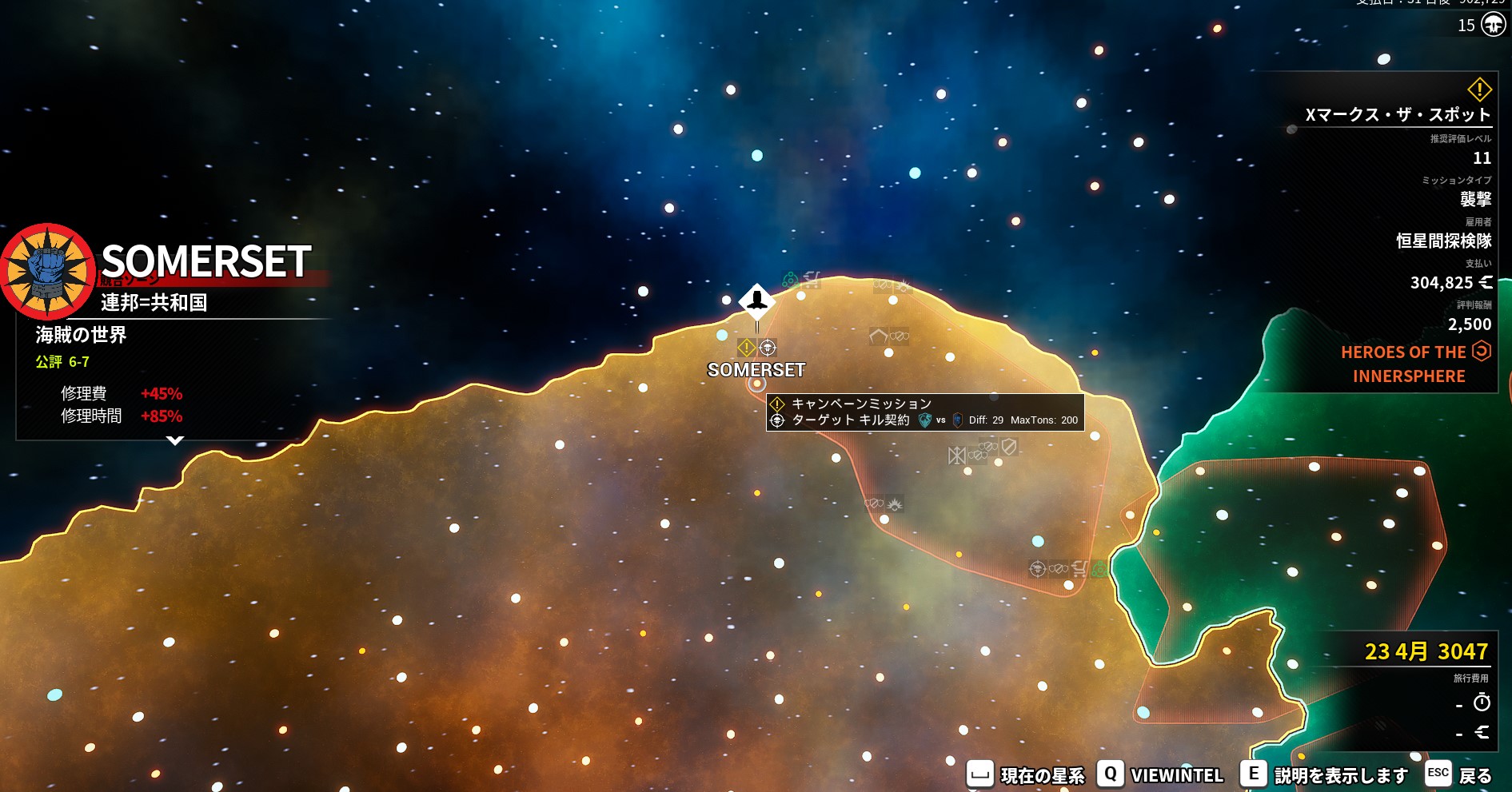Click the Diff: 29 value in tooltip
The image size is (1512, 792).
click(986, 420)
